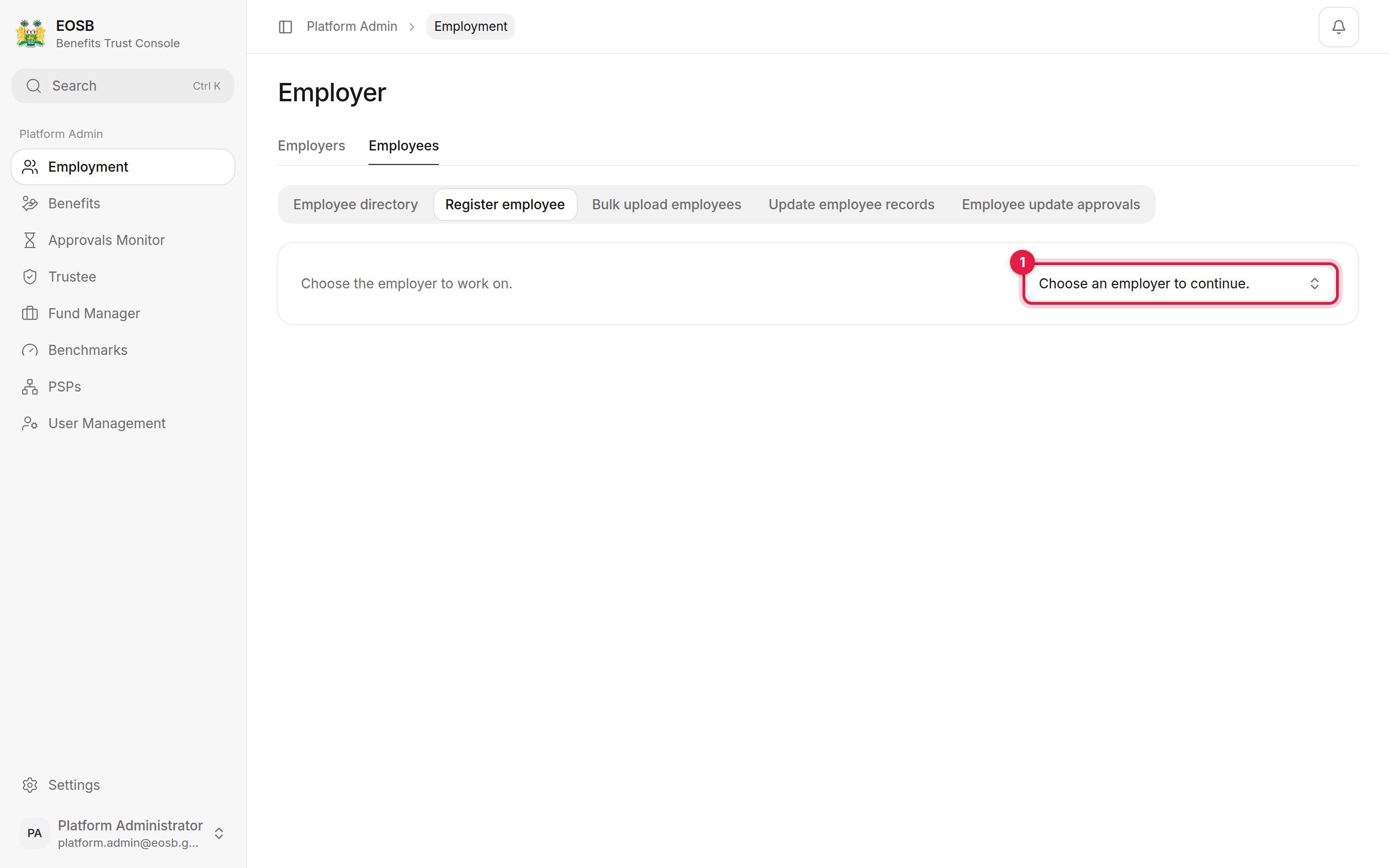Click the Platform Admin sidebar section label
Viewport: 1389px width, 868px height.
point(61,134)
